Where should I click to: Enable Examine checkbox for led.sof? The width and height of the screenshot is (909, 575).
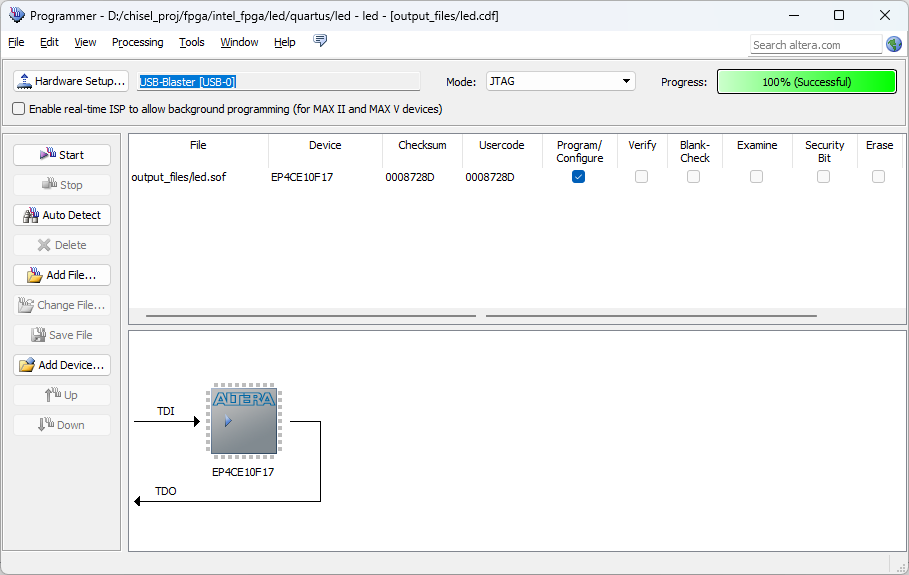point(757,177)
